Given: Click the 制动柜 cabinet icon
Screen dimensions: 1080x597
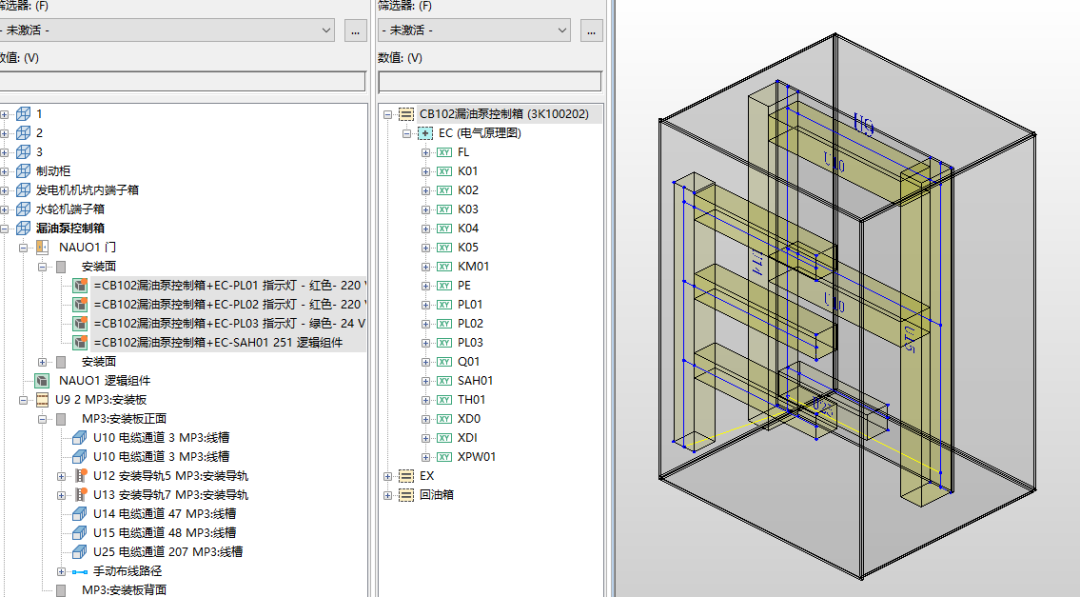Looking at the screenshot, I should 23,171.
